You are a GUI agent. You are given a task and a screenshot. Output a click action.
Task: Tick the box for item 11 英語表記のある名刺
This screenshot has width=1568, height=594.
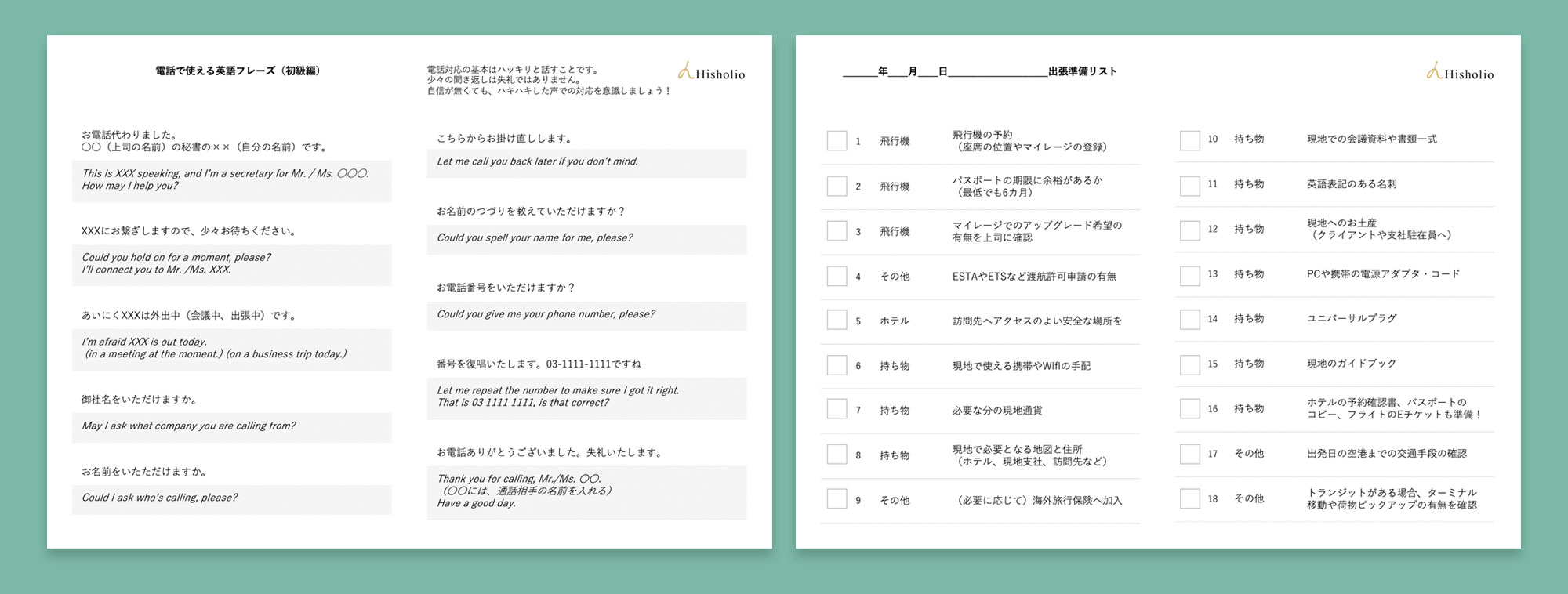pyautogui.click(x=1189, y=186)
